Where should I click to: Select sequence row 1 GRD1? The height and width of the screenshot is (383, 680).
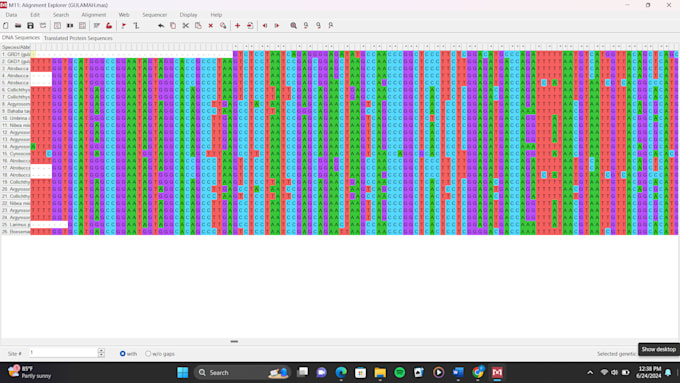pos(16,54)
